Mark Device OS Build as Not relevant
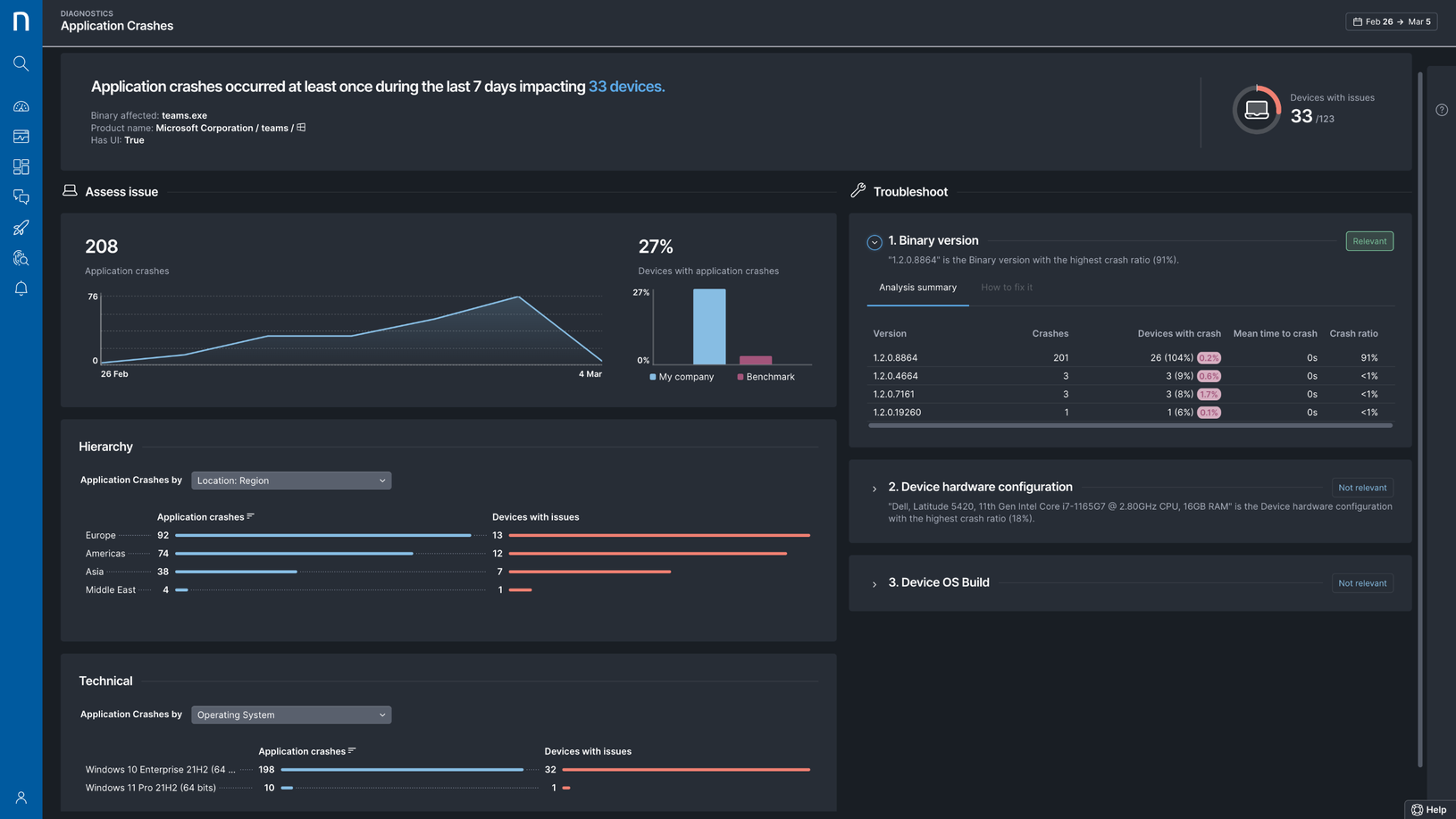 tap(1362, 582)
